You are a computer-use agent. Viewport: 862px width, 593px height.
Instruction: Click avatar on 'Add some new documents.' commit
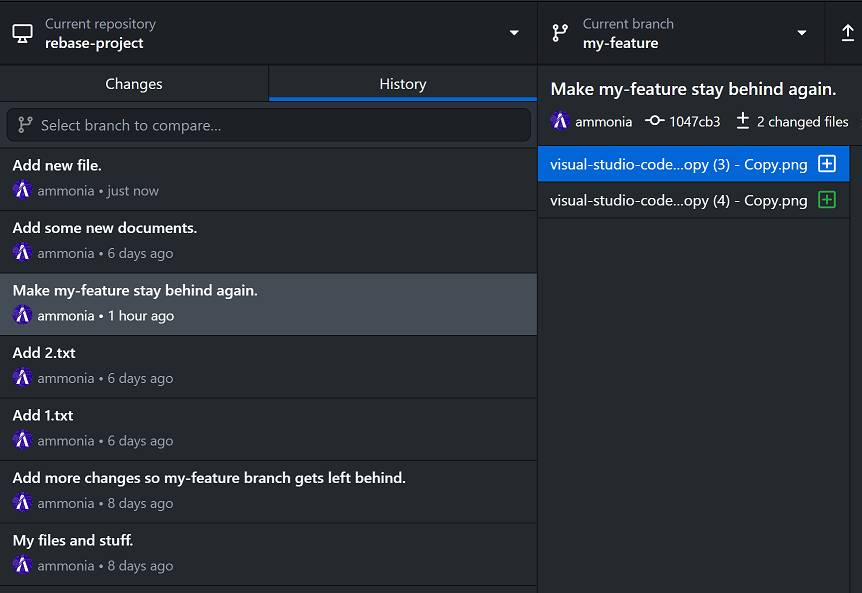[23, 253]
